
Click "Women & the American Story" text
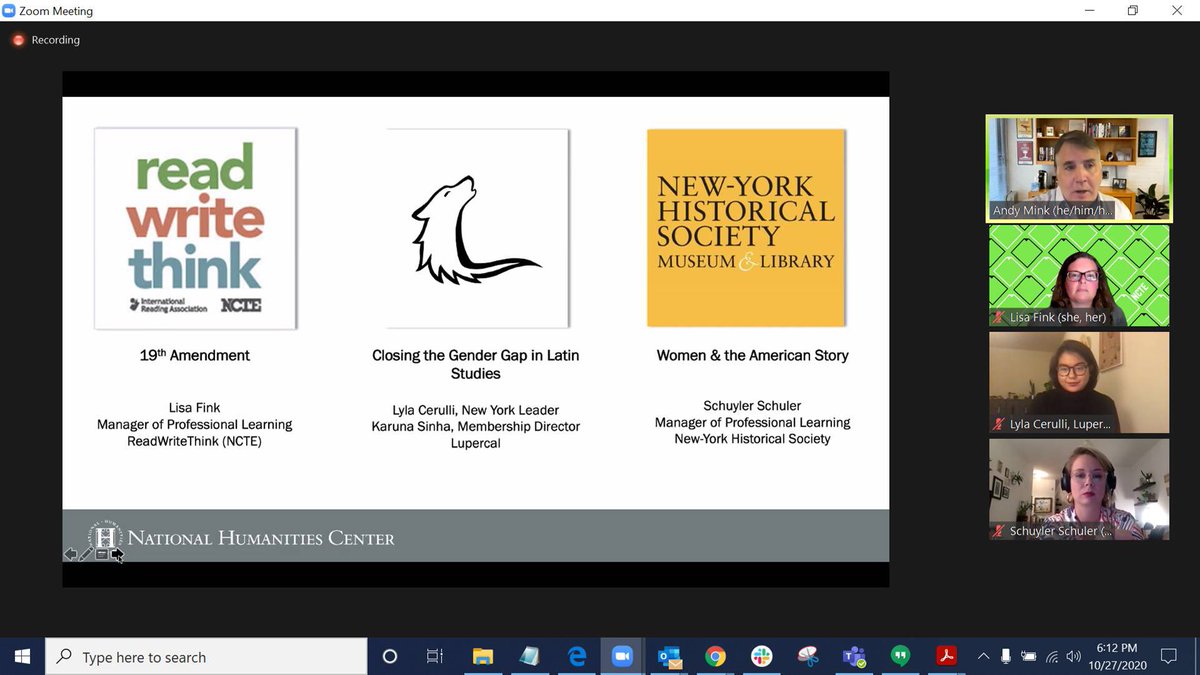click(x=752, y=355)
